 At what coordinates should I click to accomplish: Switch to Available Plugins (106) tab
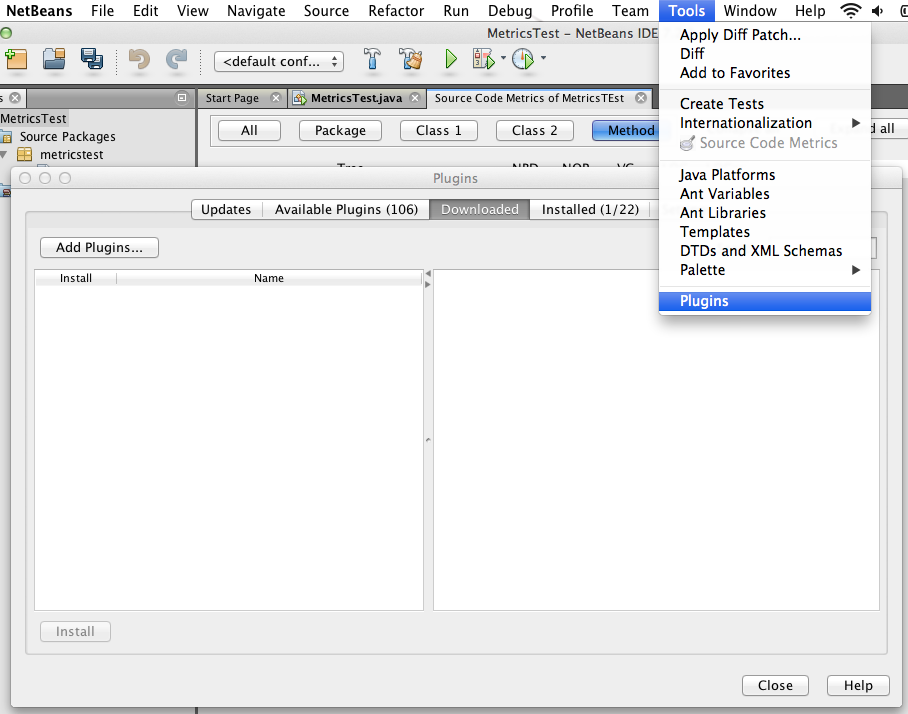click(x=346, y=209)
